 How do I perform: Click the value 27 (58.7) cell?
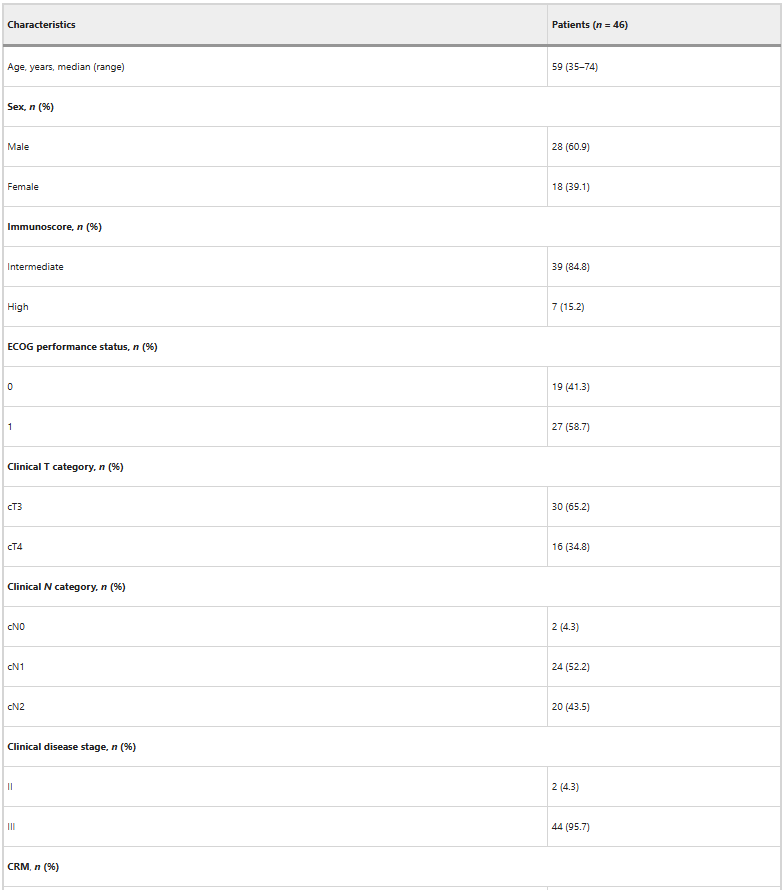571,427
